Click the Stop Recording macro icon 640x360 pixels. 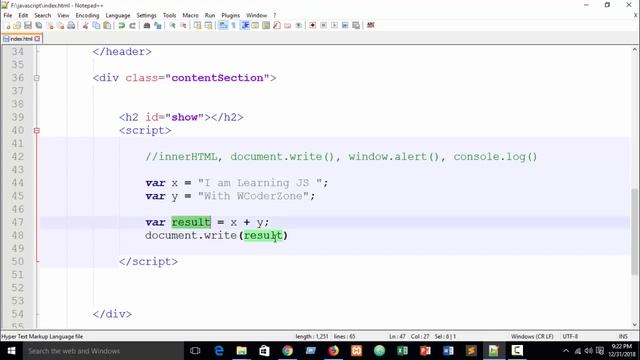click(323, 25)
